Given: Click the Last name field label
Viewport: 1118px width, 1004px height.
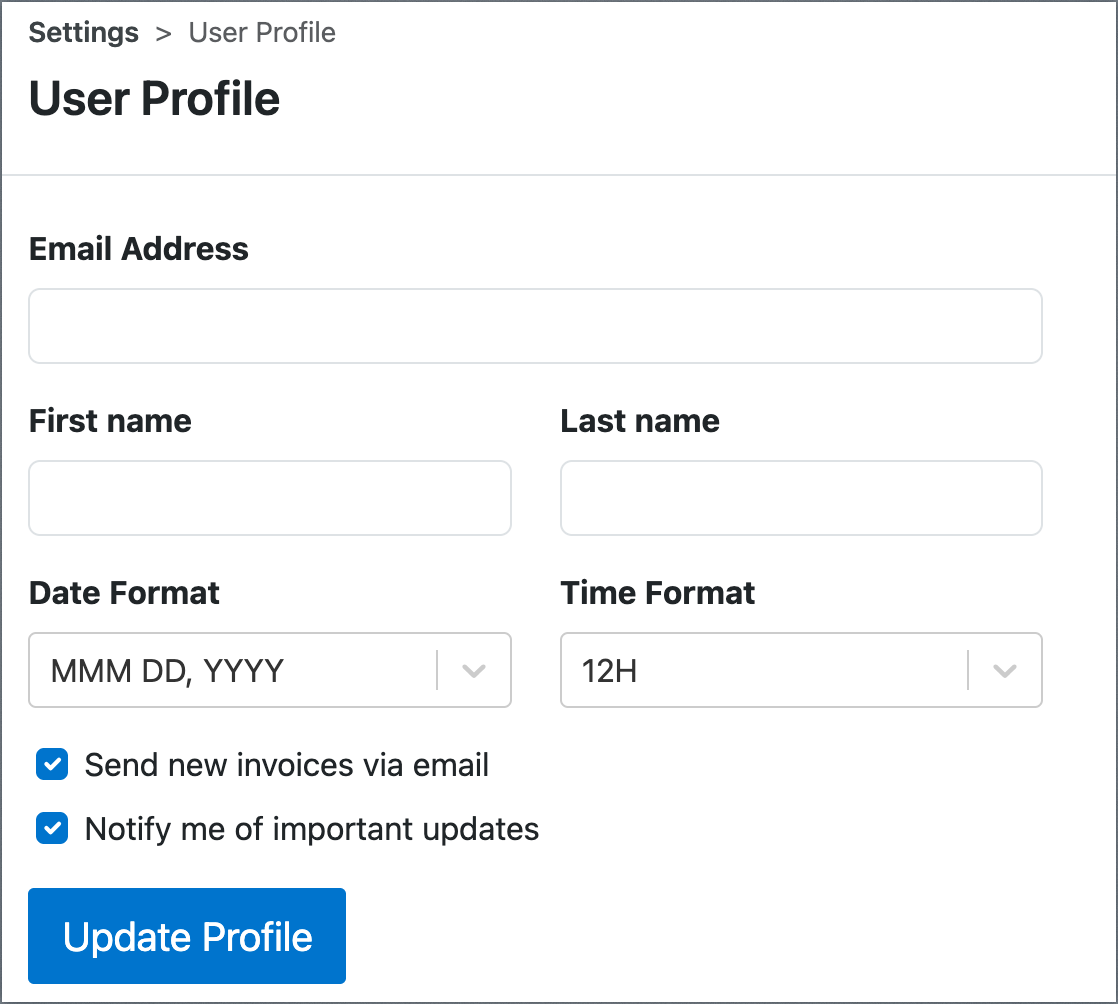Looking at the screenshot, I should coord(640,421).
